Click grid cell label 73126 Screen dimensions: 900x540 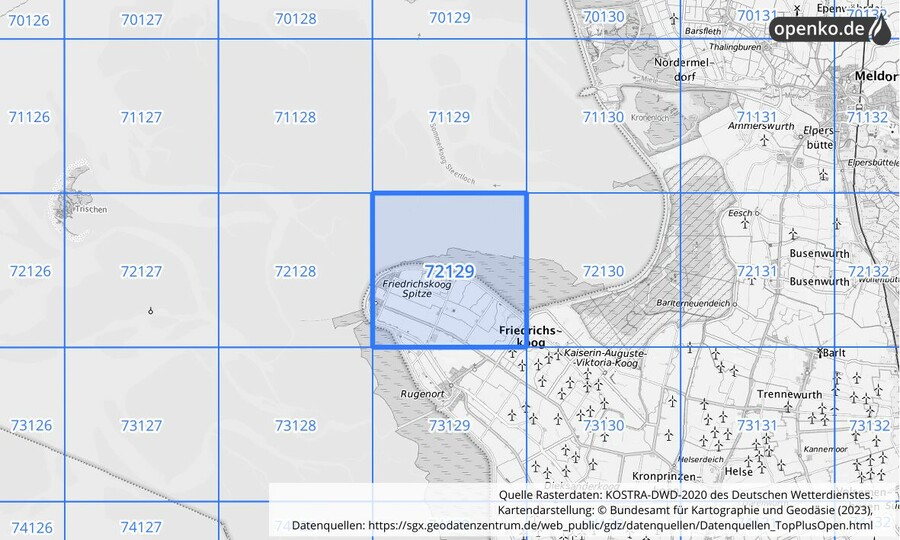[31, 425]
